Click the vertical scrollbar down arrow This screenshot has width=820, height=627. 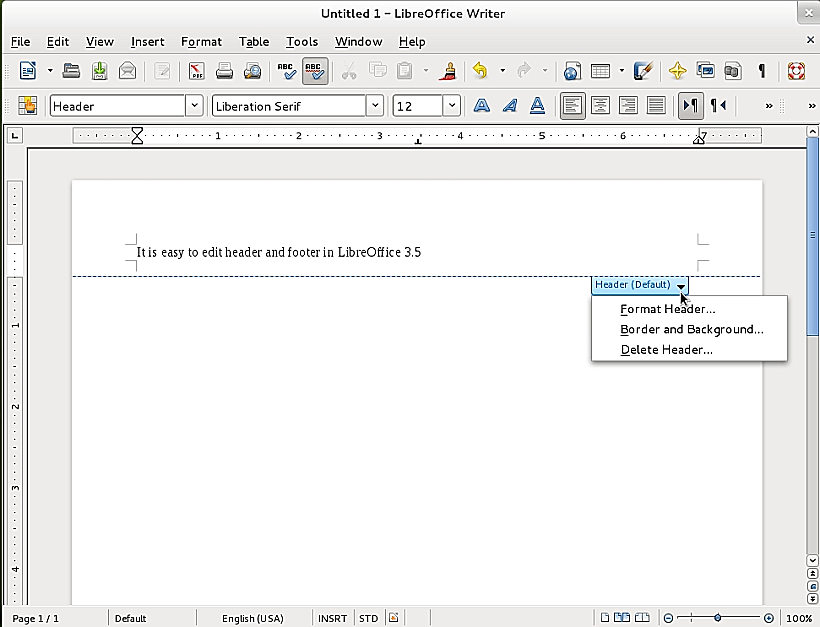[812, 560]
